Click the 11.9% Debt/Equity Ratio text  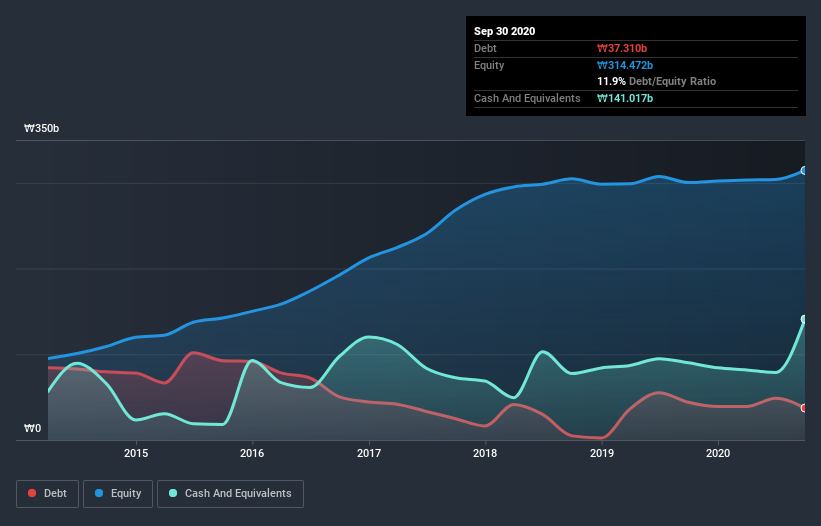tap(657, 81)
